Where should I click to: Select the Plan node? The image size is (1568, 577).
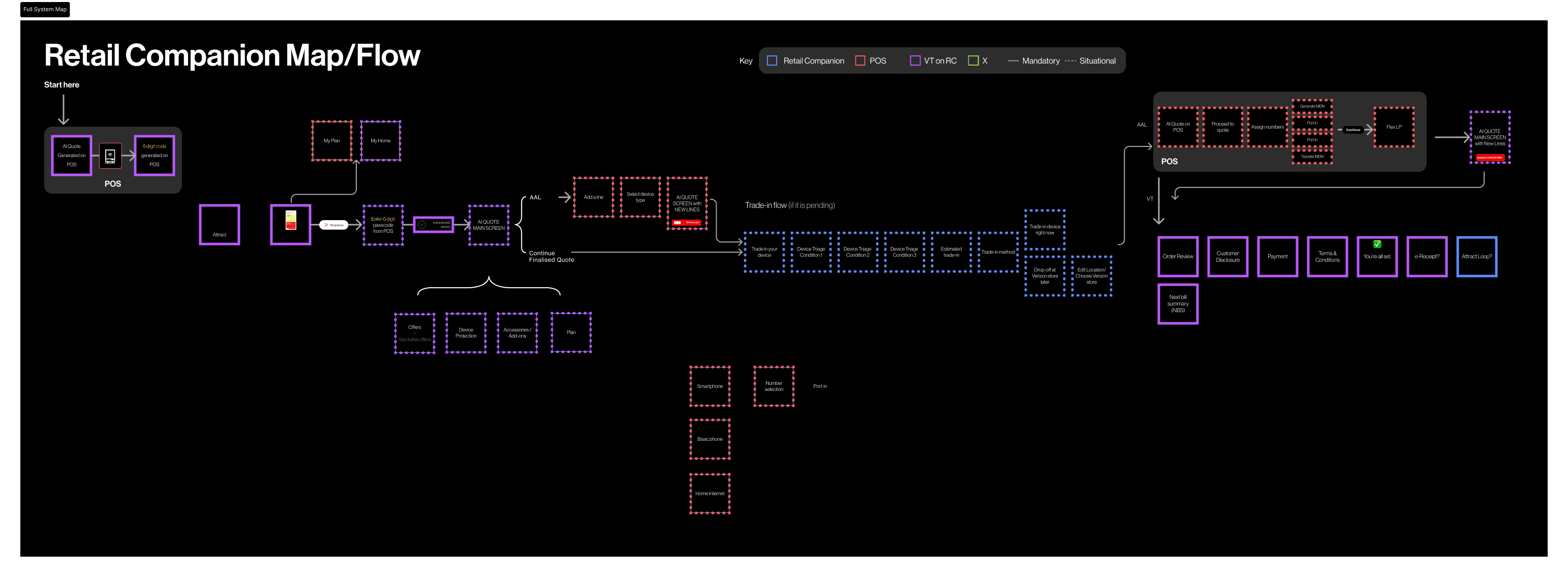(571, 332)
